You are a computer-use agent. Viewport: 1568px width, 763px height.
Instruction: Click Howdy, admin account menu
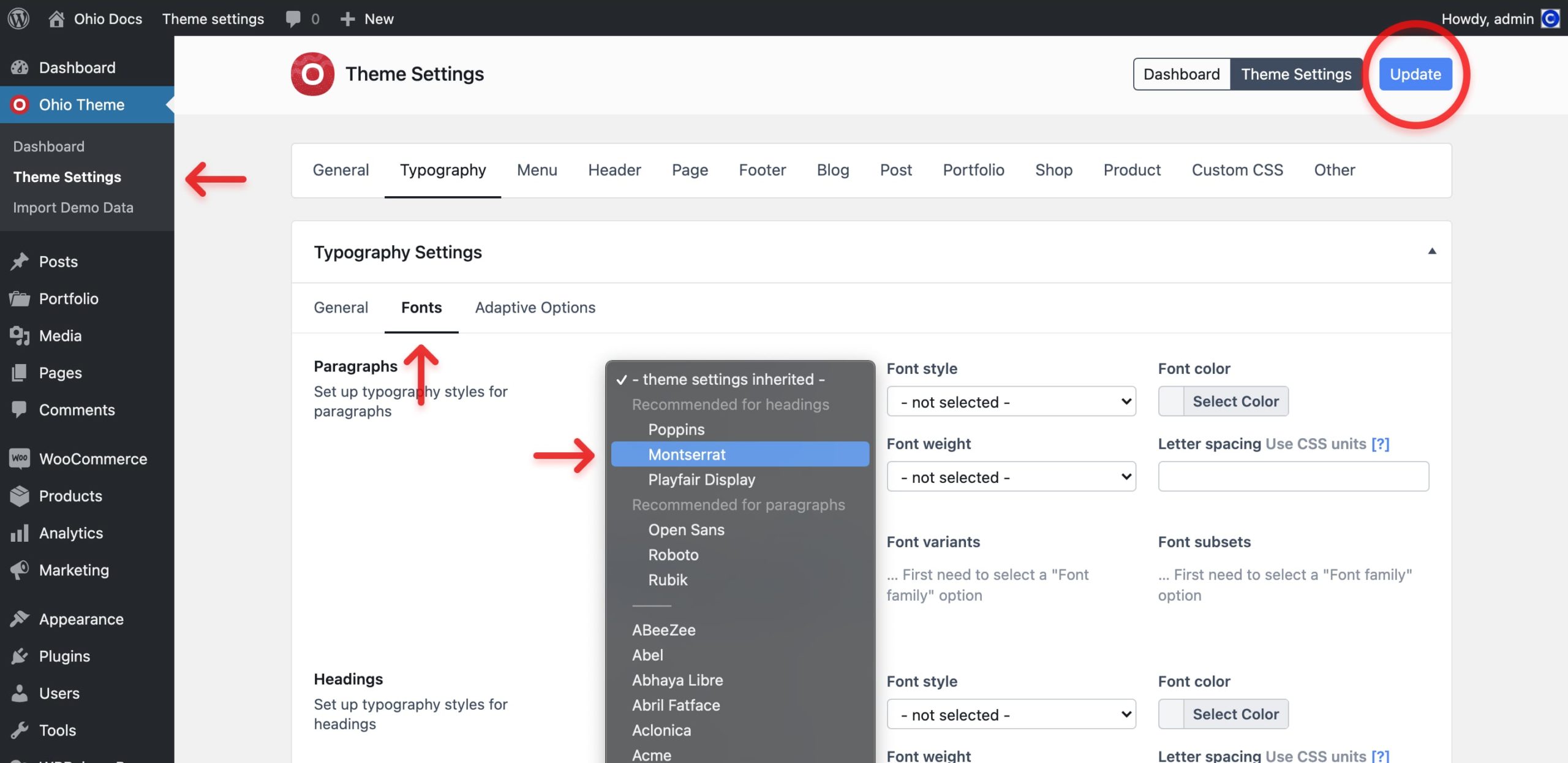1499,18
